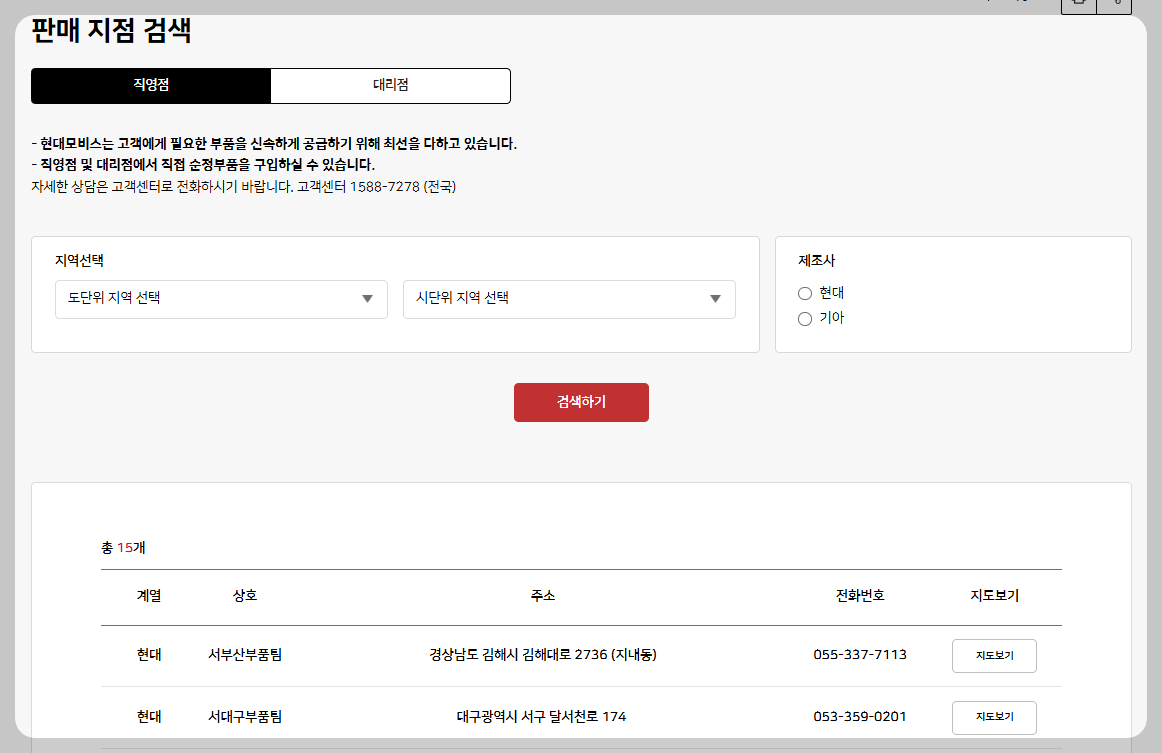Click the 판매 지점 검색 page heading
This screenshot has height=753, width=1162.
(111, 30)
